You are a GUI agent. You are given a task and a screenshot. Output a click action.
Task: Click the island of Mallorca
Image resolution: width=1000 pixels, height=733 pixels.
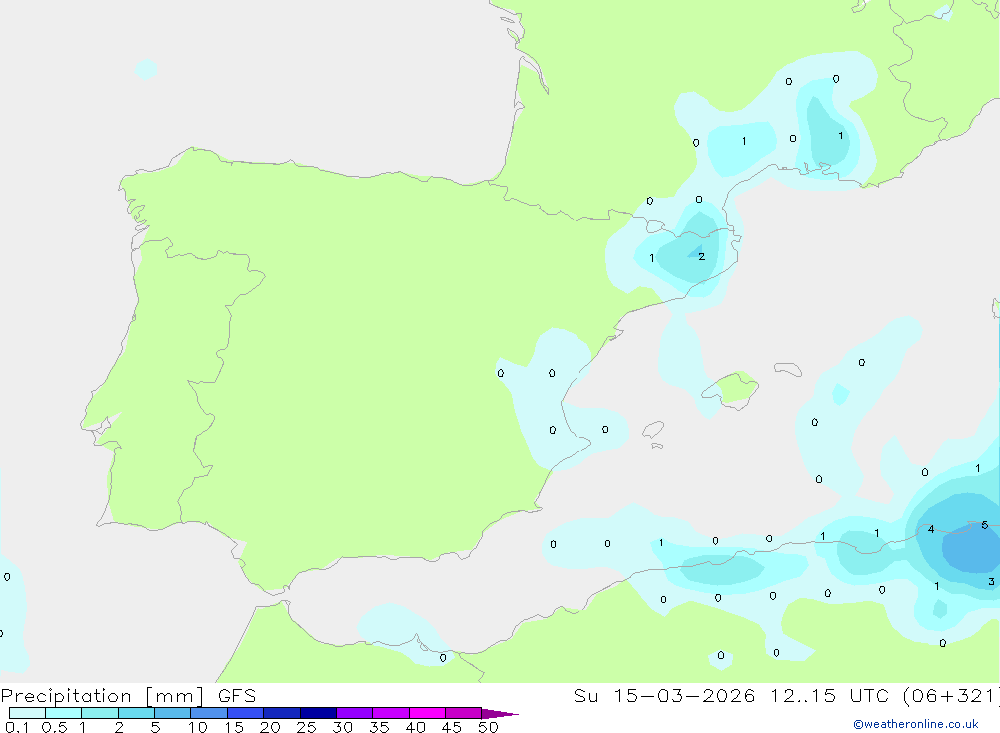(x=733, y=390)
